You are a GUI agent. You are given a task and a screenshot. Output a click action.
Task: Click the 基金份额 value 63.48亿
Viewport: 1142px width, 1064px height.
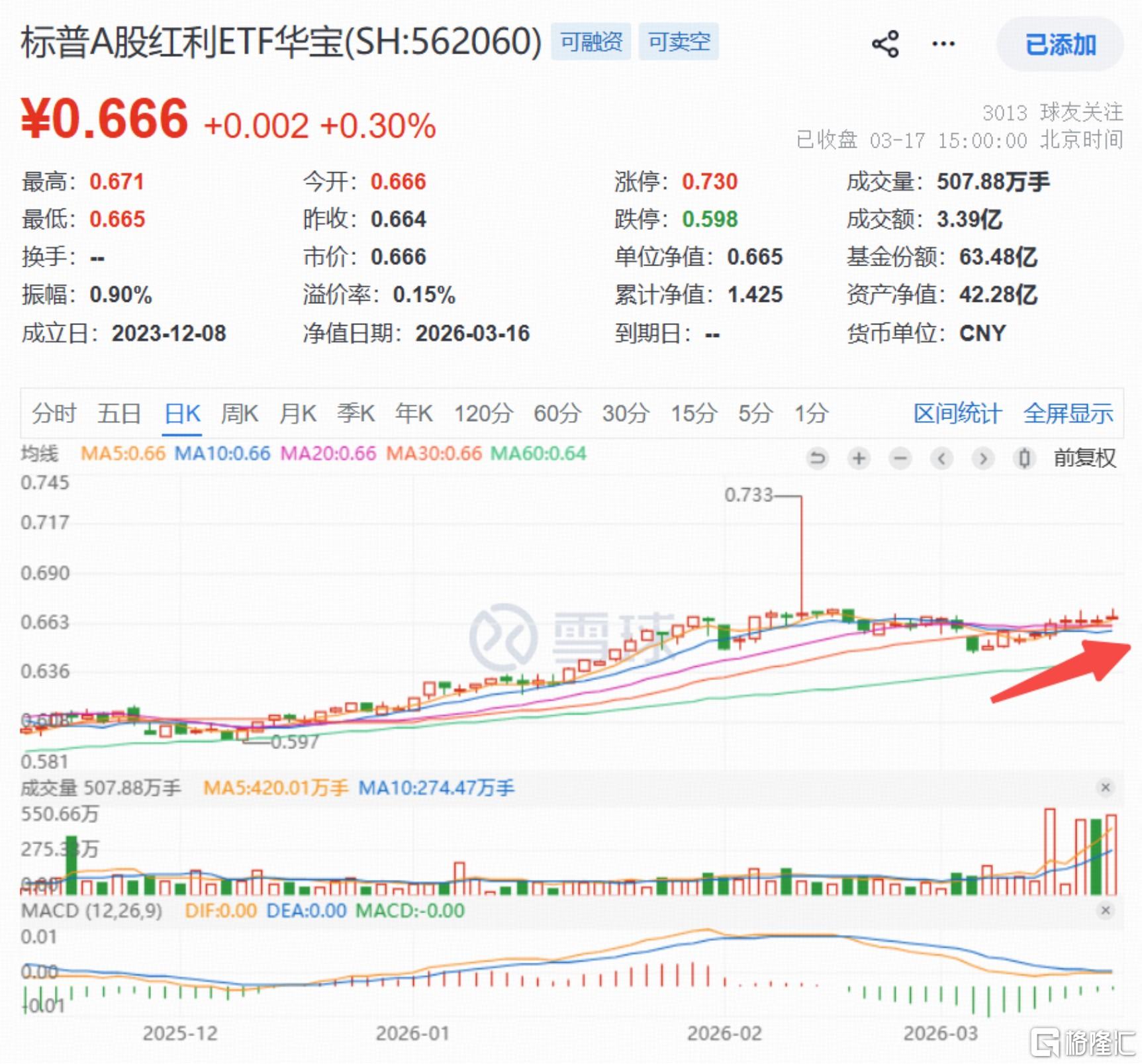pos(998,257)
